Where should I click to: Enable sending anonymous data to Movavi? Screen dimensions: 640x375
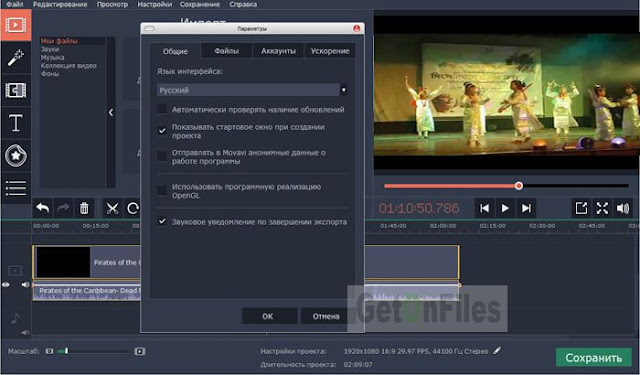pyautogui.click(x=162, y=156)
